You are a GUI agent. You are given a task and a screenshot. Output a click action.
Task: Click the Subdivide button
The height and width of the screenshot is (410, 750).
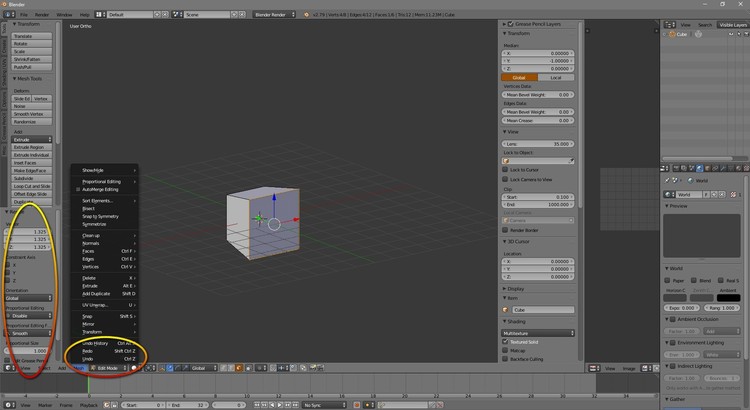point(32,178)
